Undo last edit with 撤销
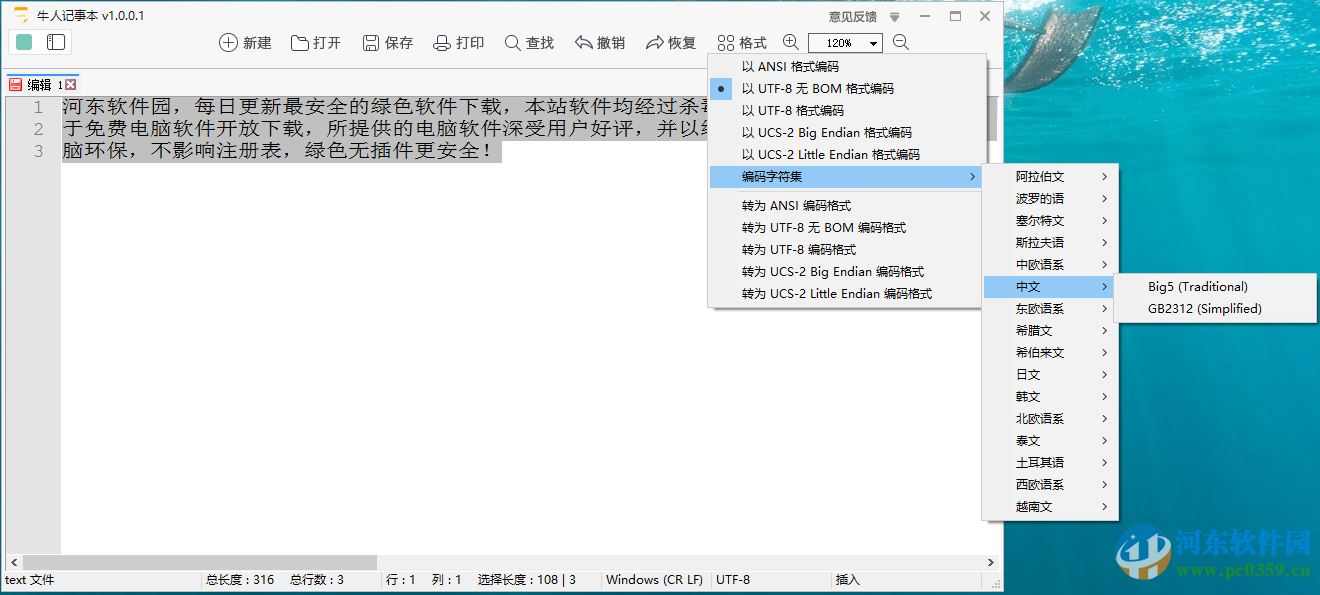The width and height of the screenshot is (1320, 595). 599,42
